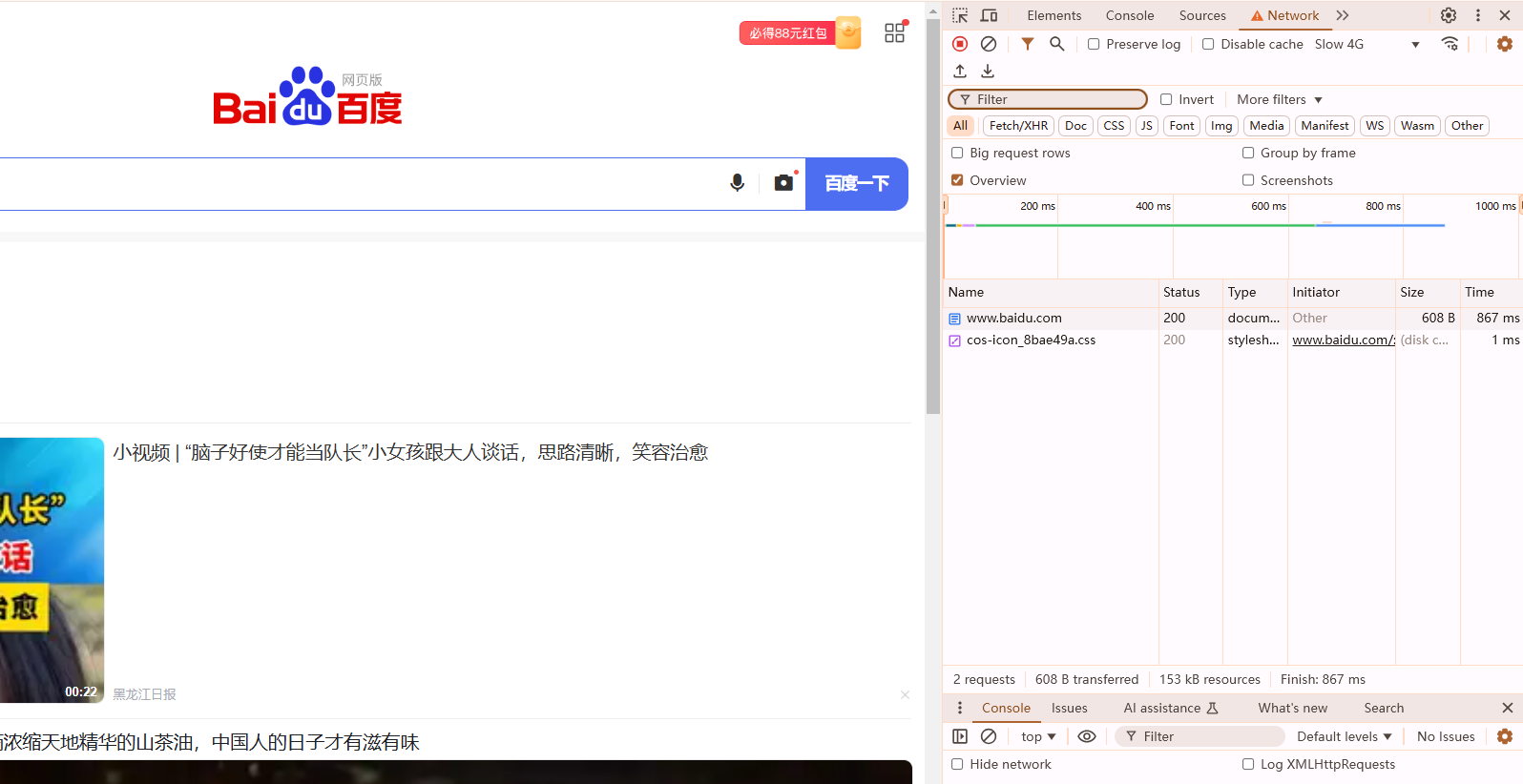Enable Preserve log checkbox

coord(1094,44)
